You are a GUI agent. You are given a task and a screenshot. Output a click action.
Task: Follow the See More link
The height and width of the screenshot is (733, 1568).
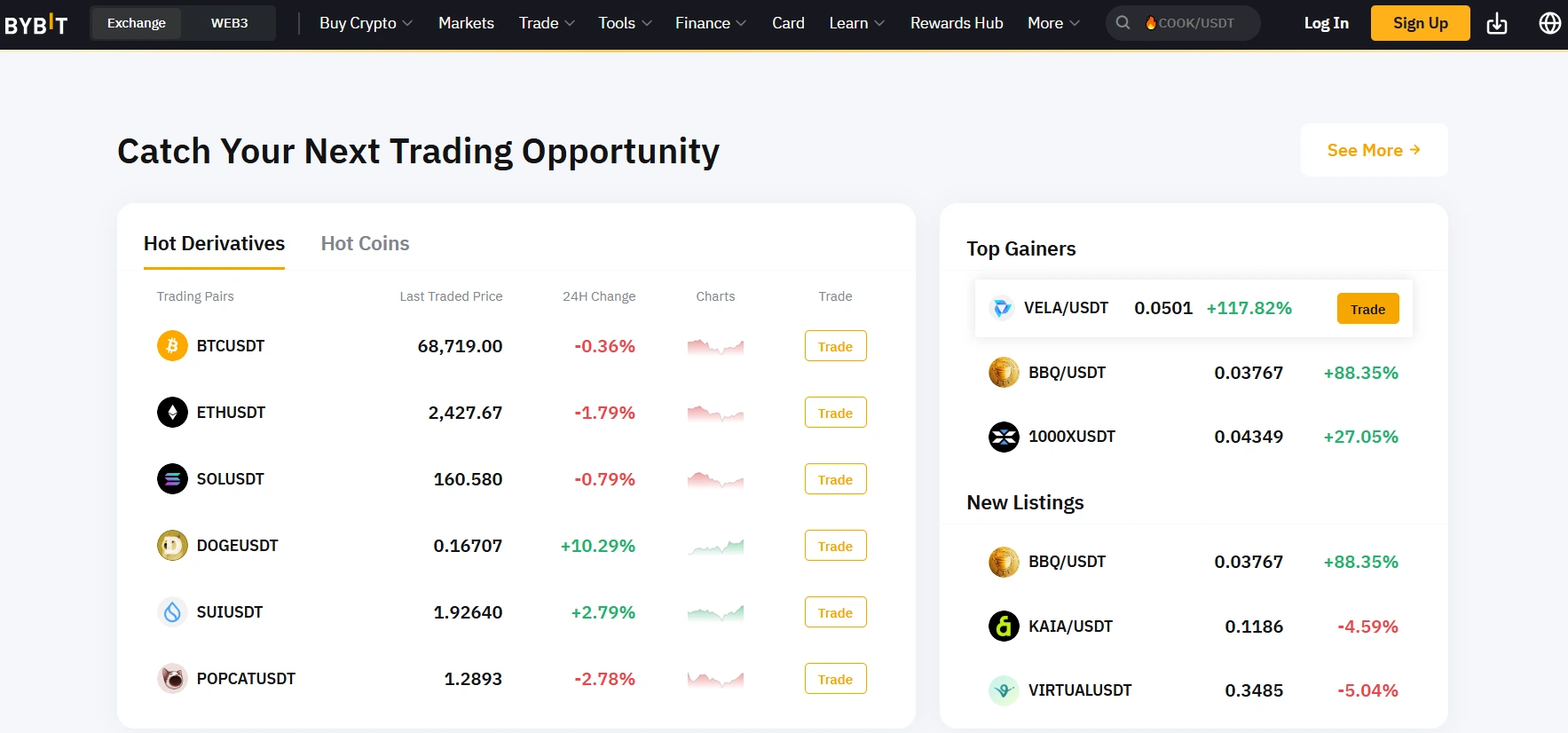click(1373, 150)
